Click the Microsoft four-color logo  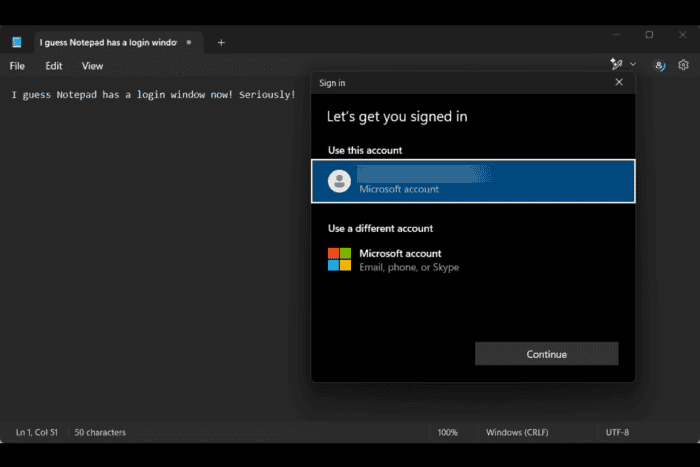pos(339,259)
